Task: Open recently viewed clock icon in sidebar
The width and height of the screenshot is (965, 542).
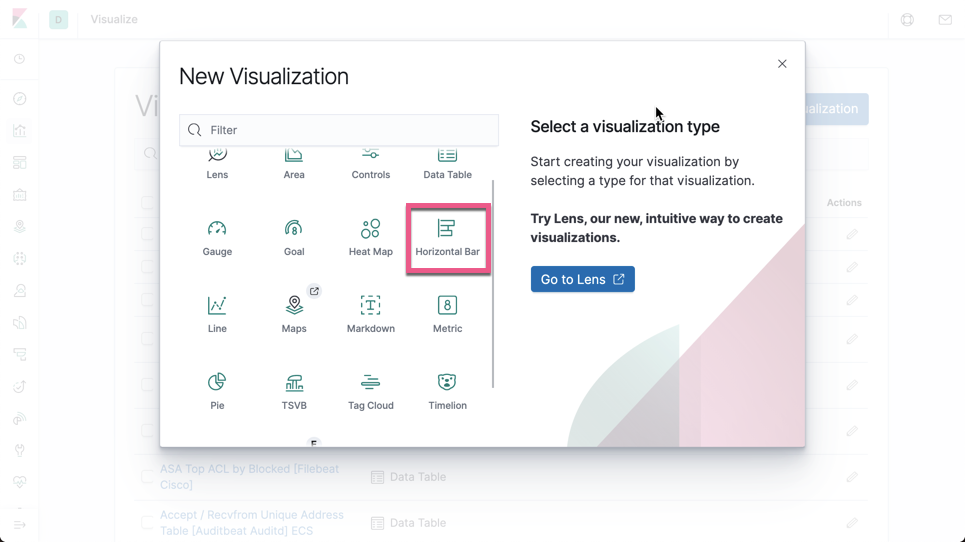Action: pos(20,59)
